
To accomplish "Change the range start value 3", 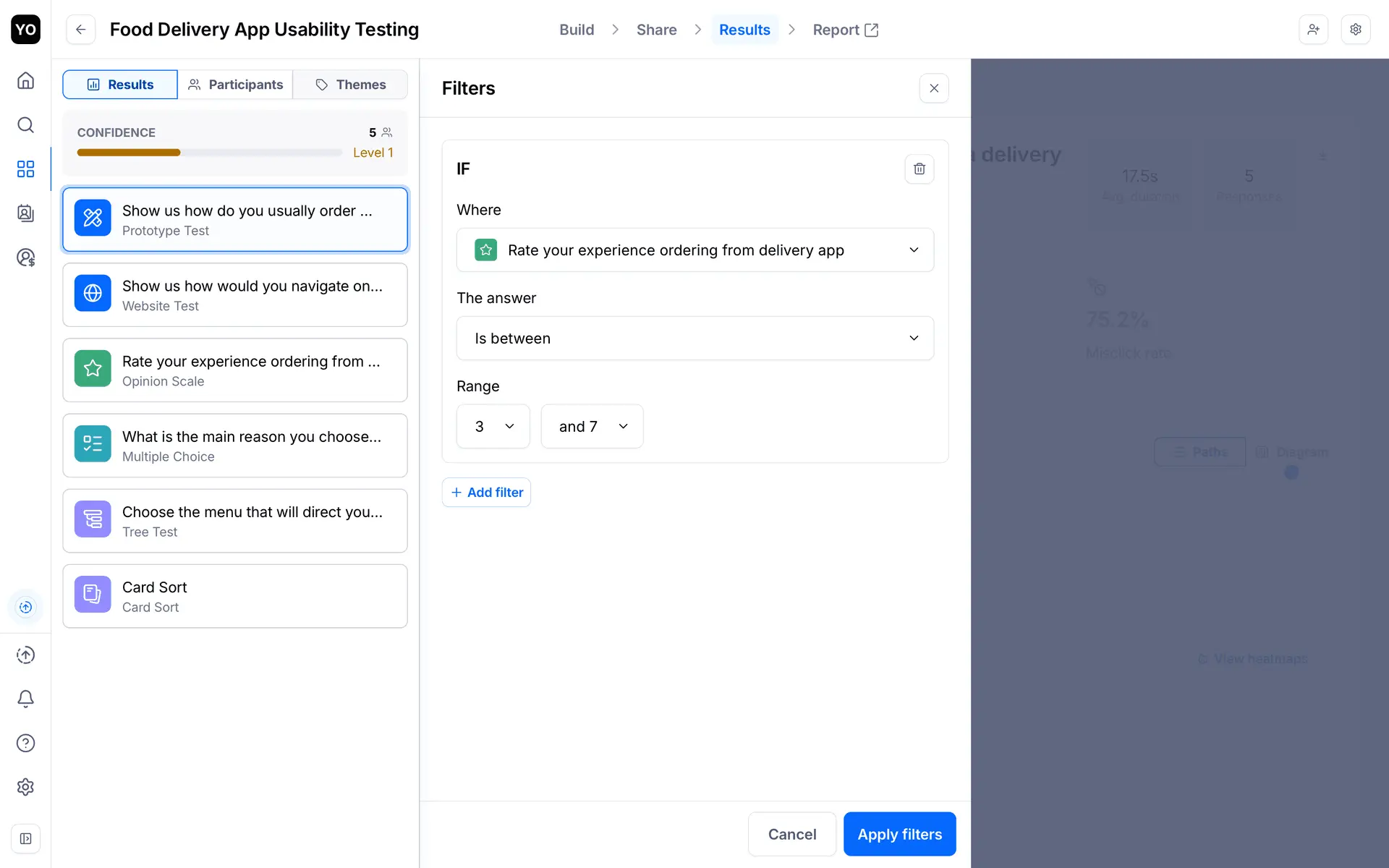I will pos(493,427).
